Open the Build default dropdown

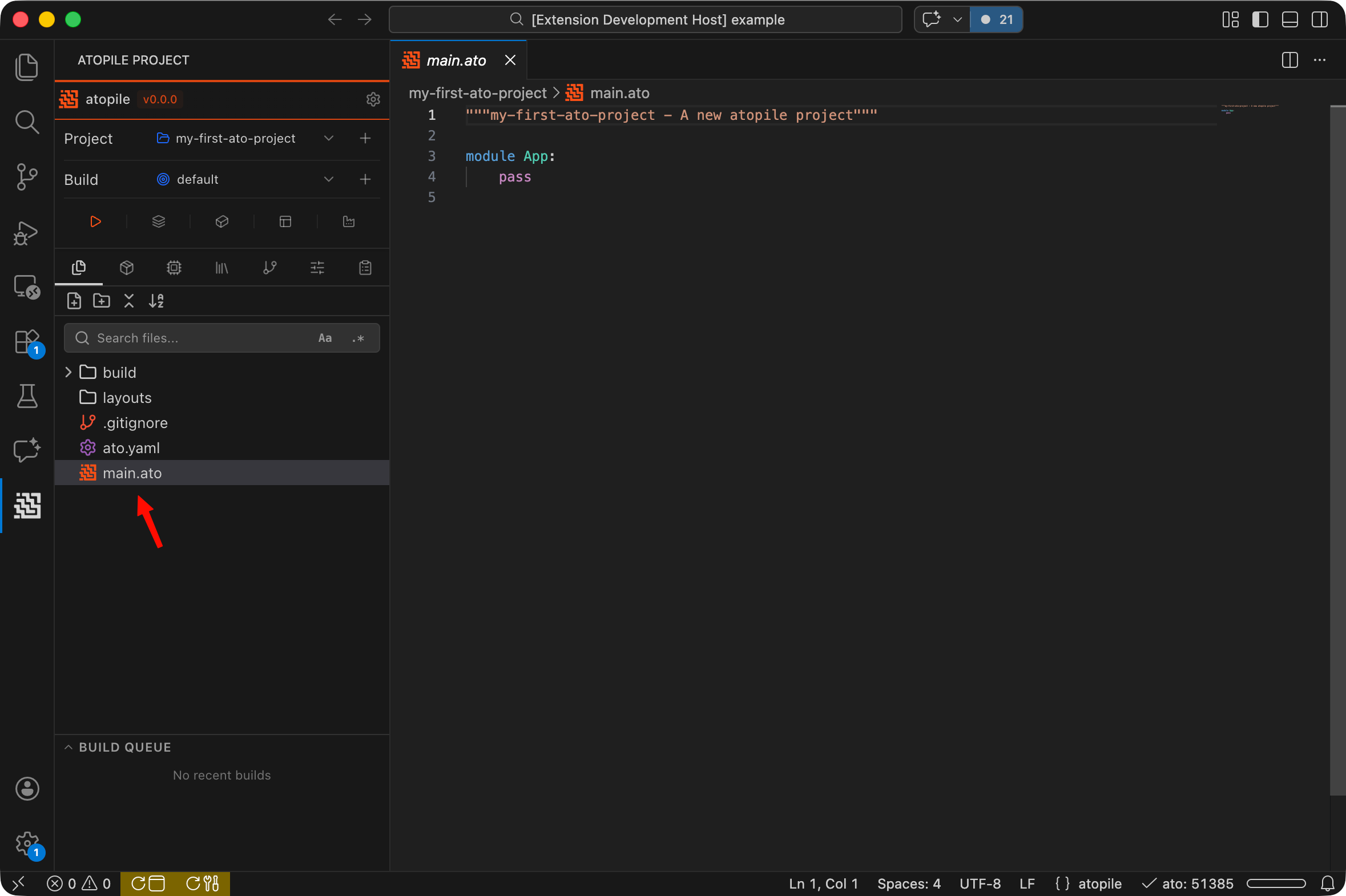[x=329, y=179]
